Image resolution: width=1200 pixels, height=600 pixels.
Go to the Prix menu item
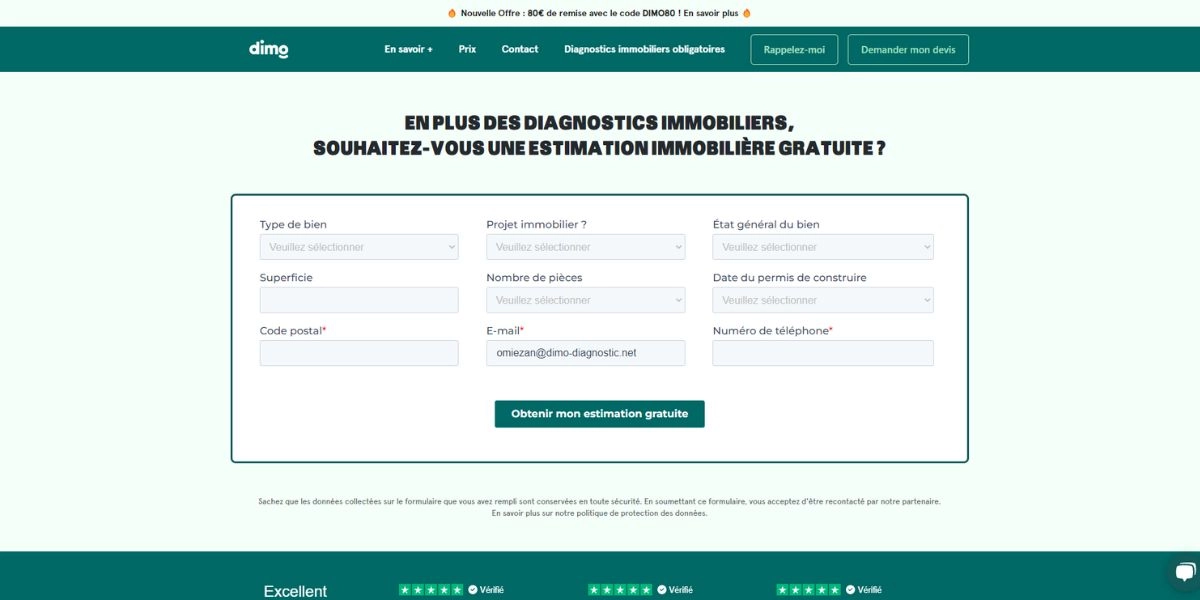pyautogui.click(x=466, y=49)
